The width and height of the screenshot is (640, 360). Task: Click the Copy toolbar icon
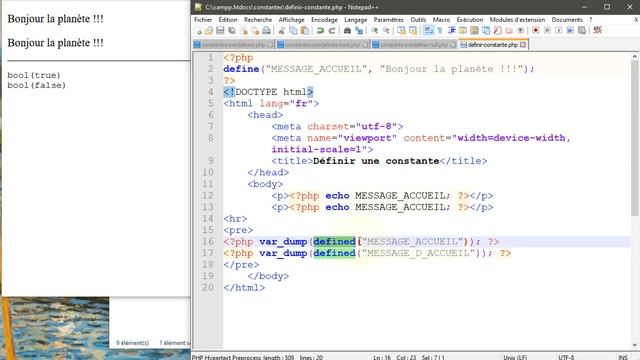tap(293, 31)
